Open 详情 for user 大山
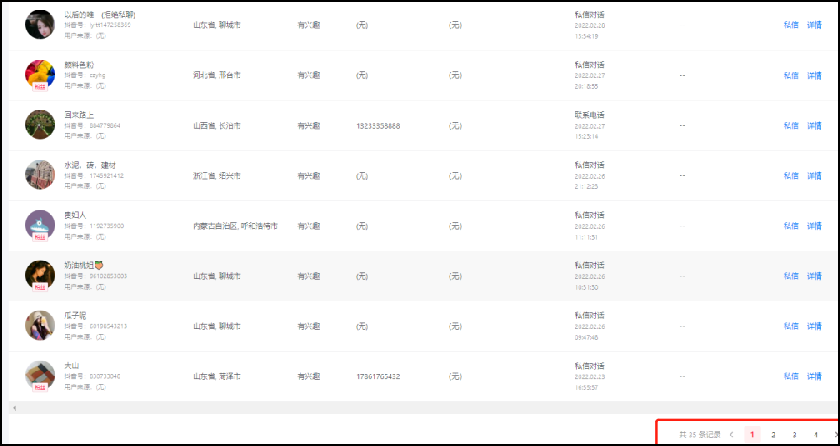Image resolution: width=840 pixels, height=446 pixels. pos(814,376)
